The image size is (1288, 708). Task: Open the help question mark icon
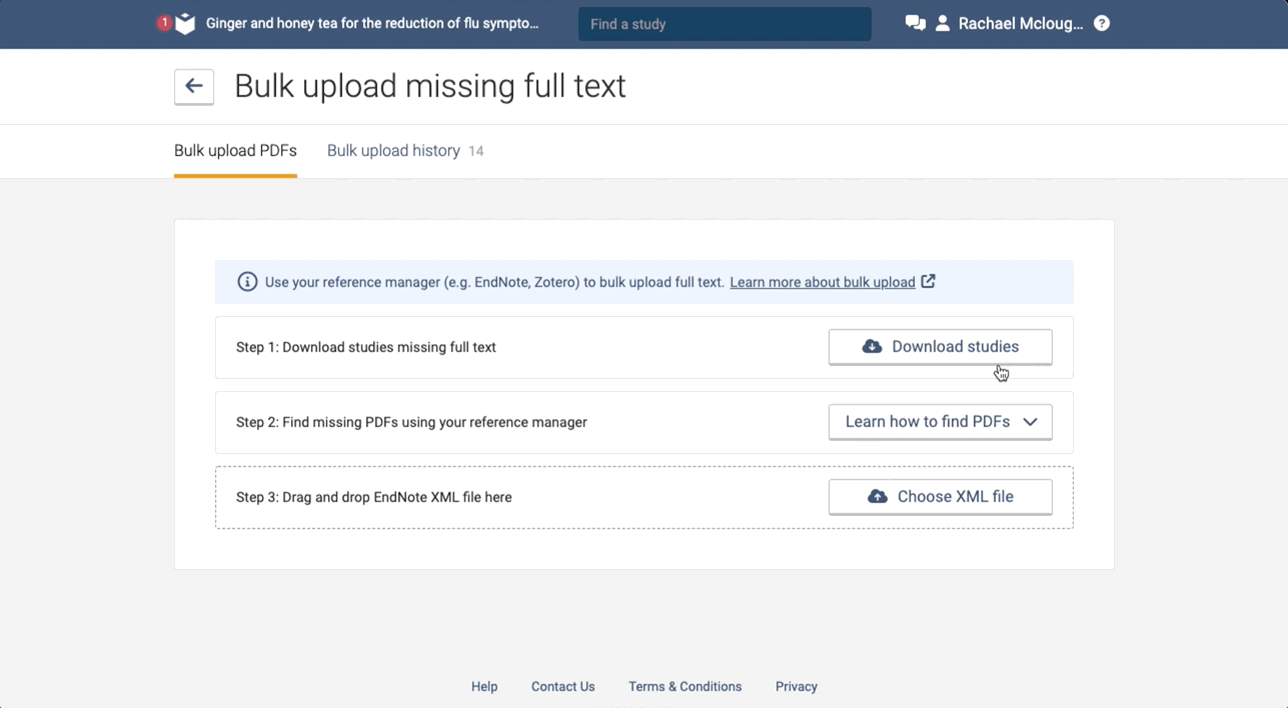pos(1102,23)
